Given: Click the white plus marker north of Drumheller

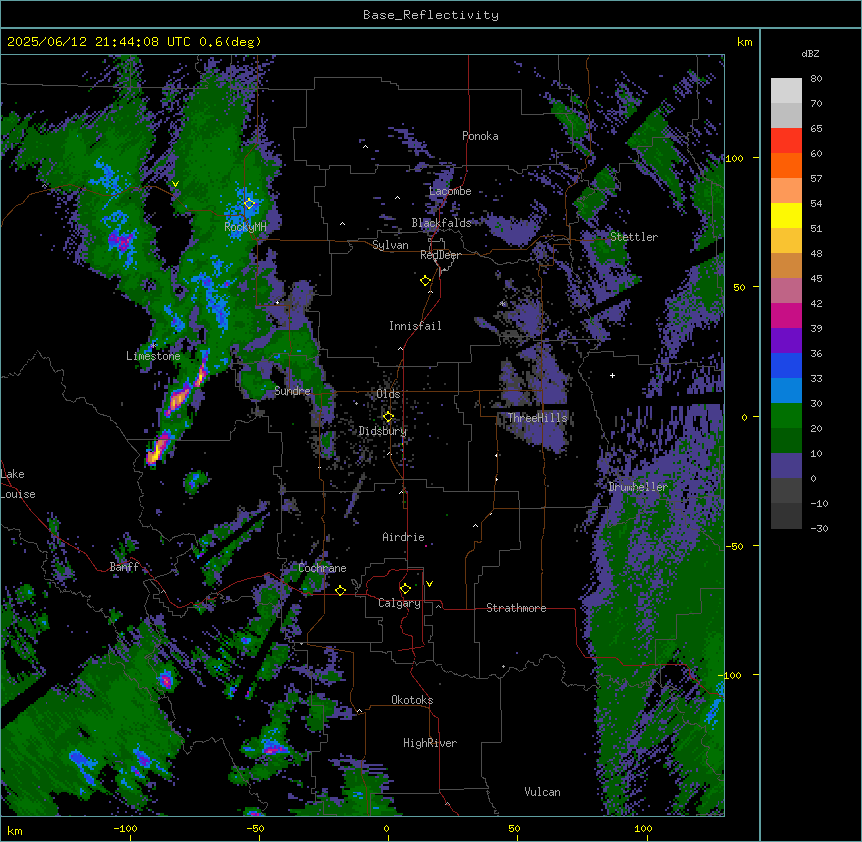Looking at the screenshot, I should point(612,375).
